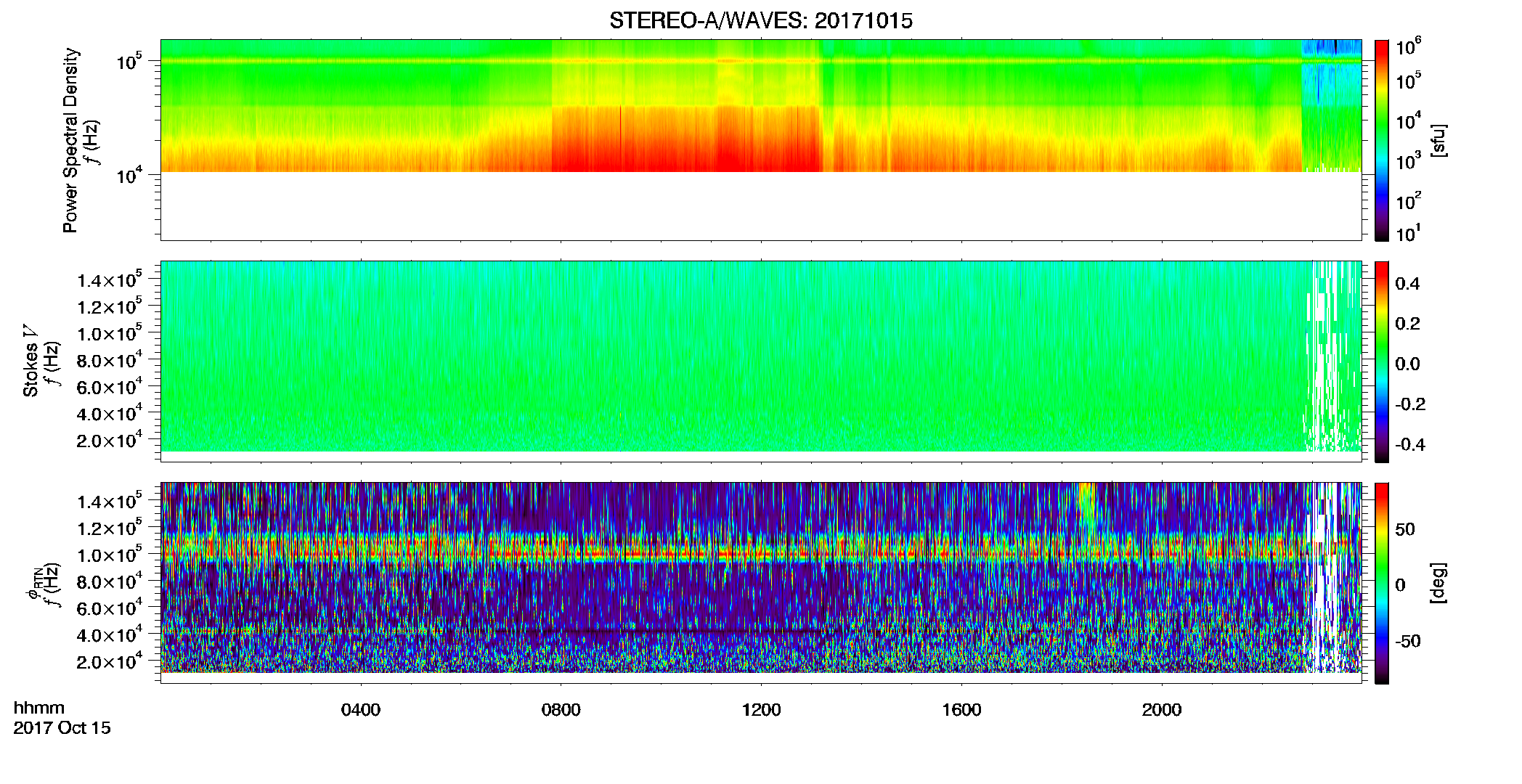1522x784 pixels.
Task: Click the Stokes V colorbar
Action: click(1382, 362)
